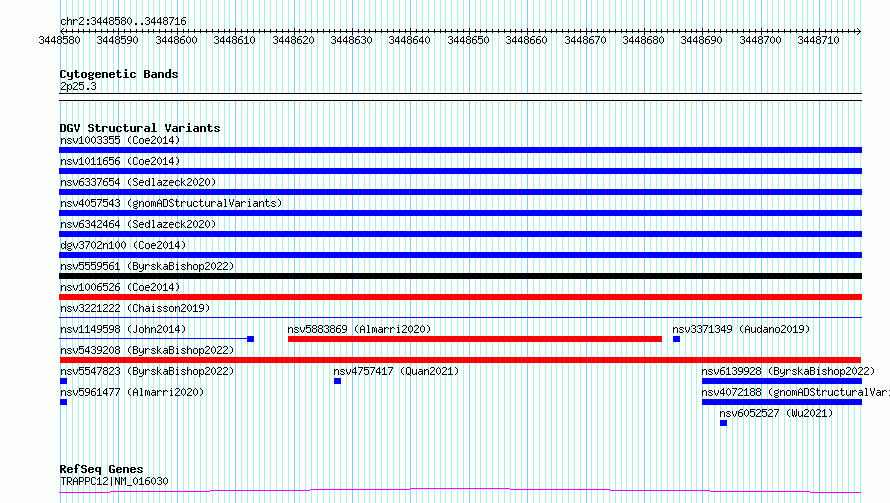The width and height of the screenshot is (890, 503).
Task: Open variant nsv6342464 (Sedlazeck2020) label
Action: point(138,224)
